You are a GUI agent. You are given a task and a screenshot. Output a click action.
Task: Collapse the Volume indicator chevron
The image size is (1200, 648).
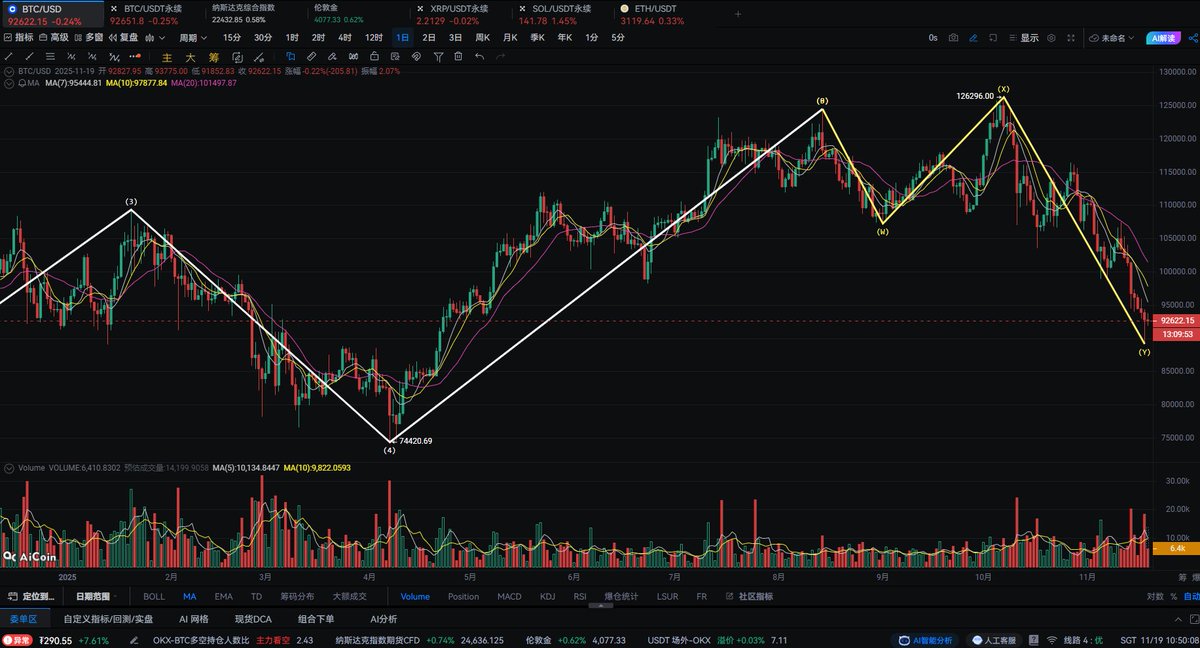coord(10,467)
